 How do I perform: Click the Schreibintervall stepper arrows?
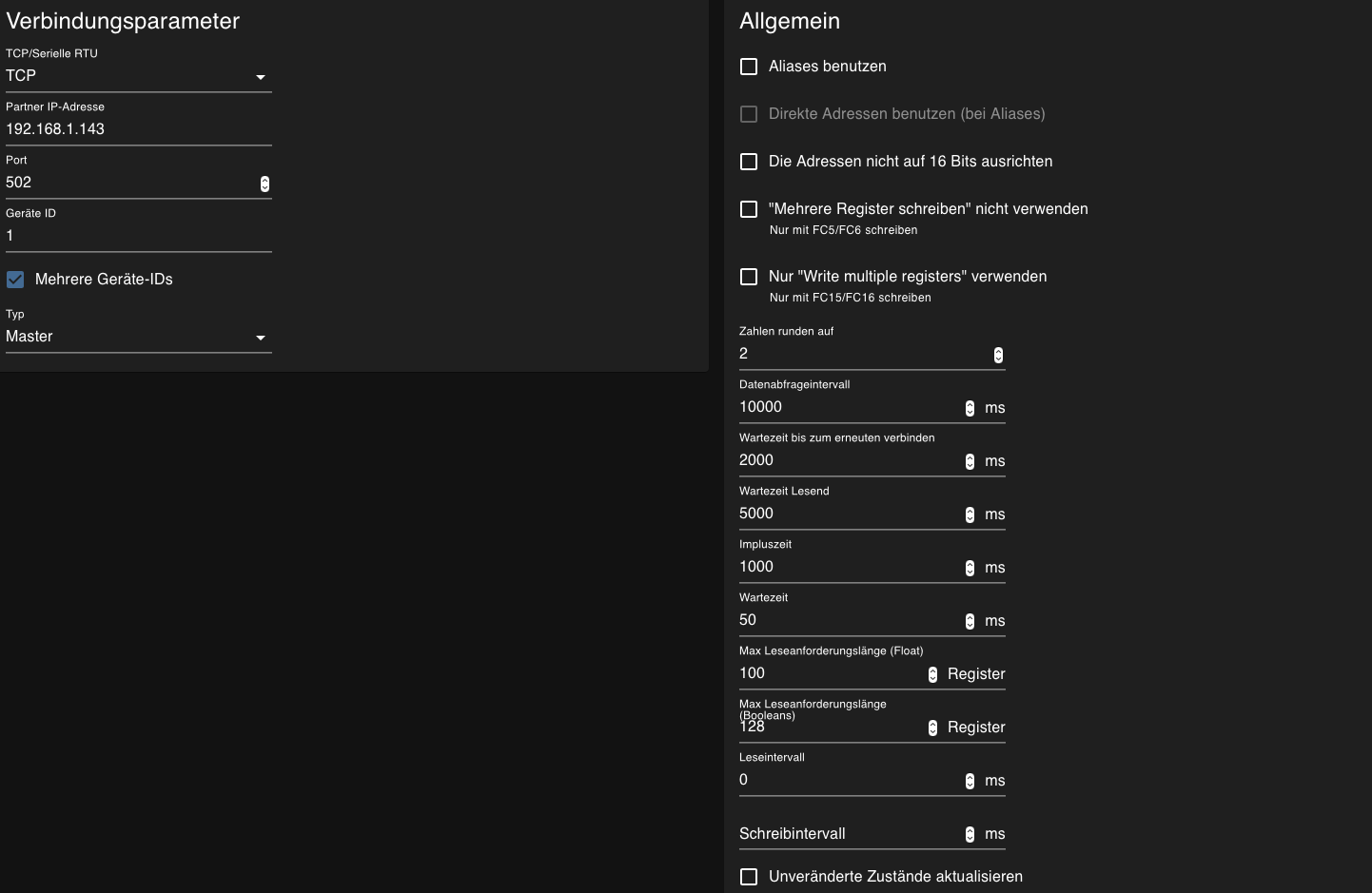click(x=970, y=834)
